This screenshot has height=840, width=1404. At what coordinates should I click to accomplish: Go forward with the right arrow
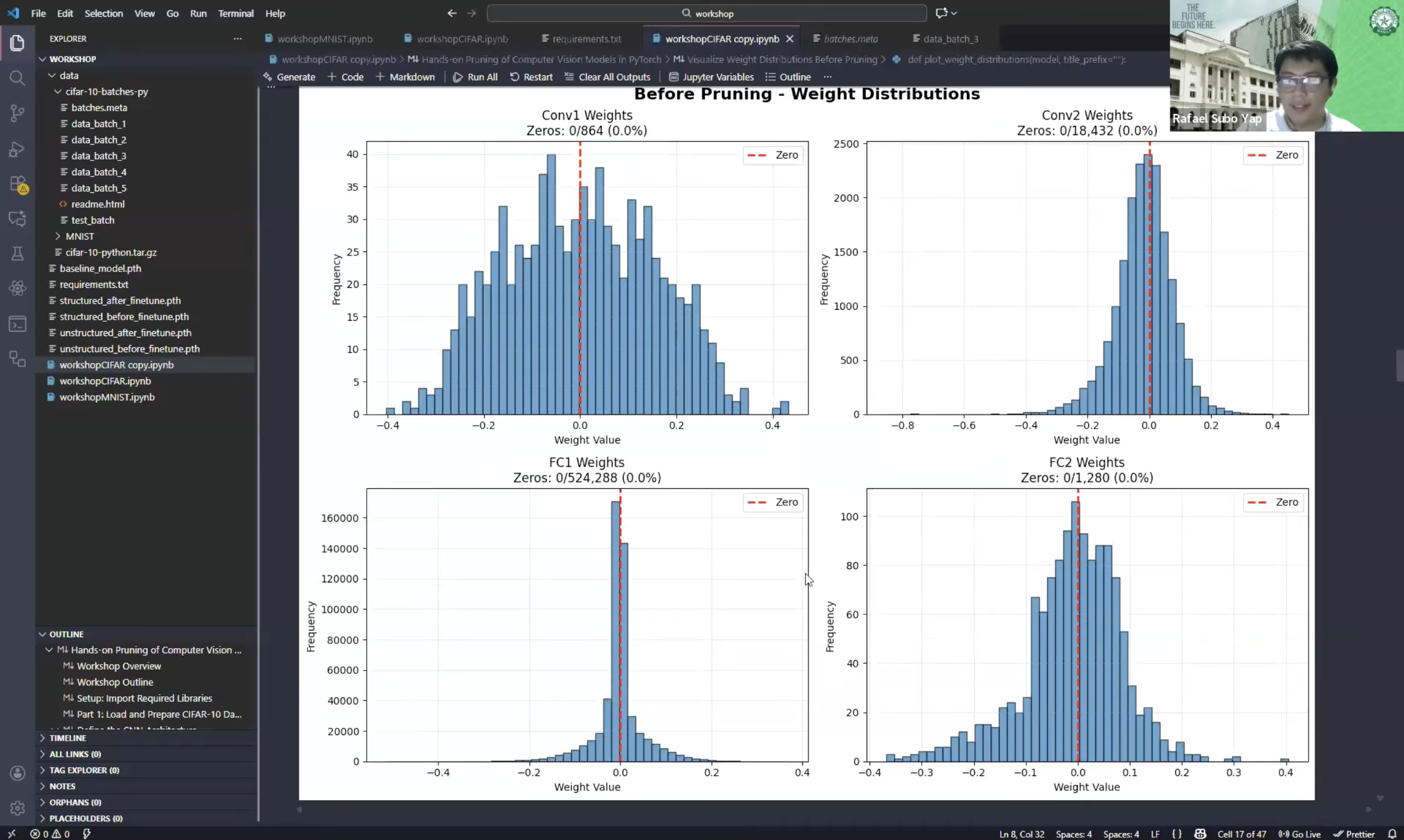[471, 13]
